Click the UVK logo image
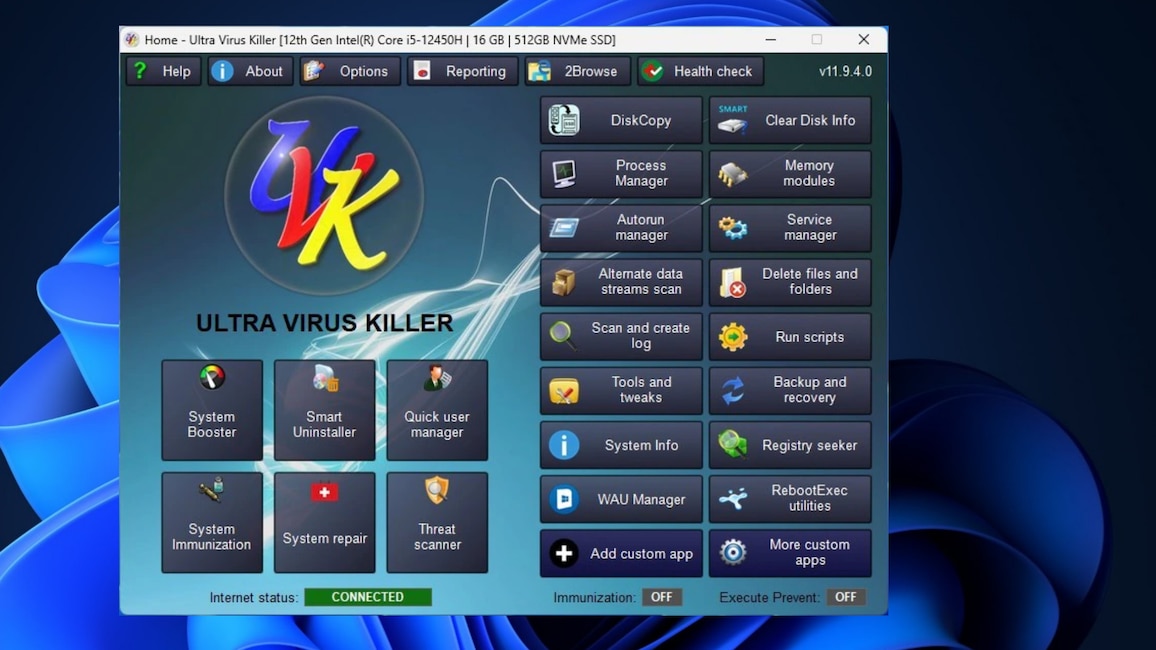This screenshot has width=1156, height=650. tap(324, 195)
